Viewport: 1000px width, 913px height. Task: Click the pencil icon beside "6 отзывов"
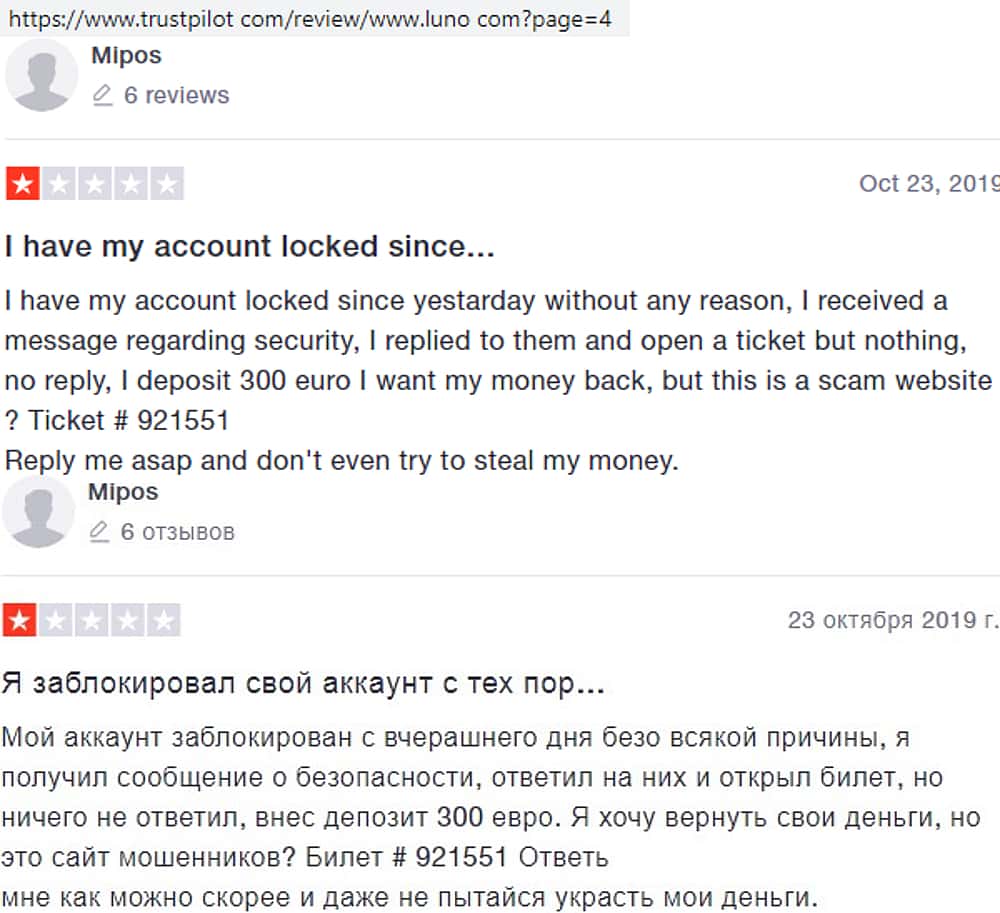[99, 532]
